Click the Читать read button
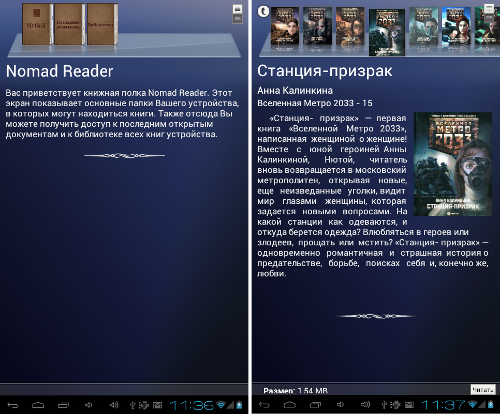This screenshot has width=500, height=414. click(x=483, y=390)
